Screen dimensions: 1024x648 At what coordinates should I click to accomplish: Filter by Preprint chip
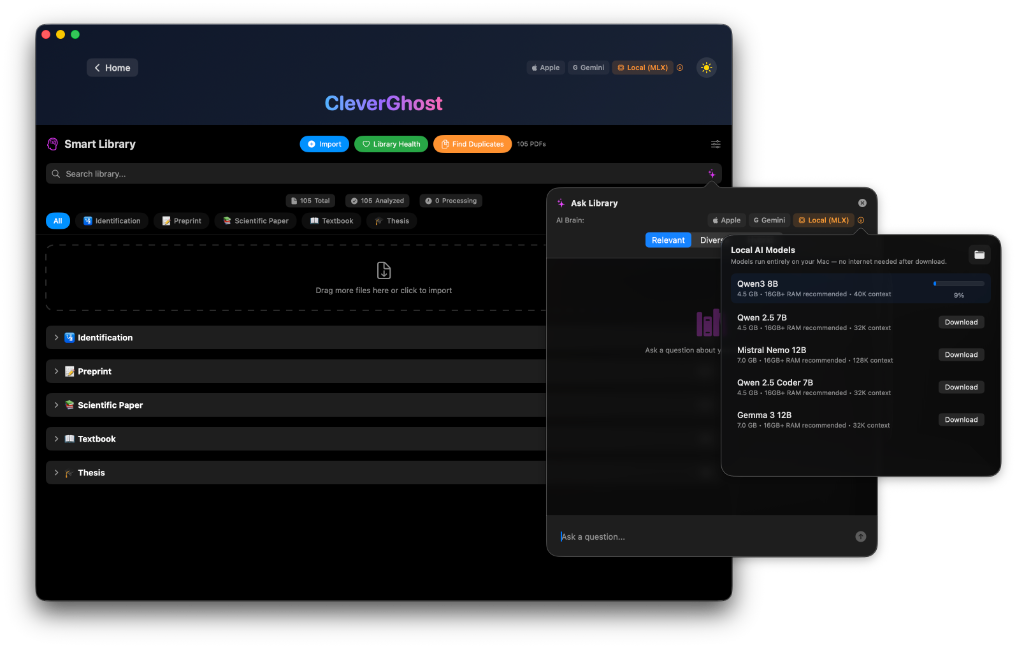tap(182, 221)
